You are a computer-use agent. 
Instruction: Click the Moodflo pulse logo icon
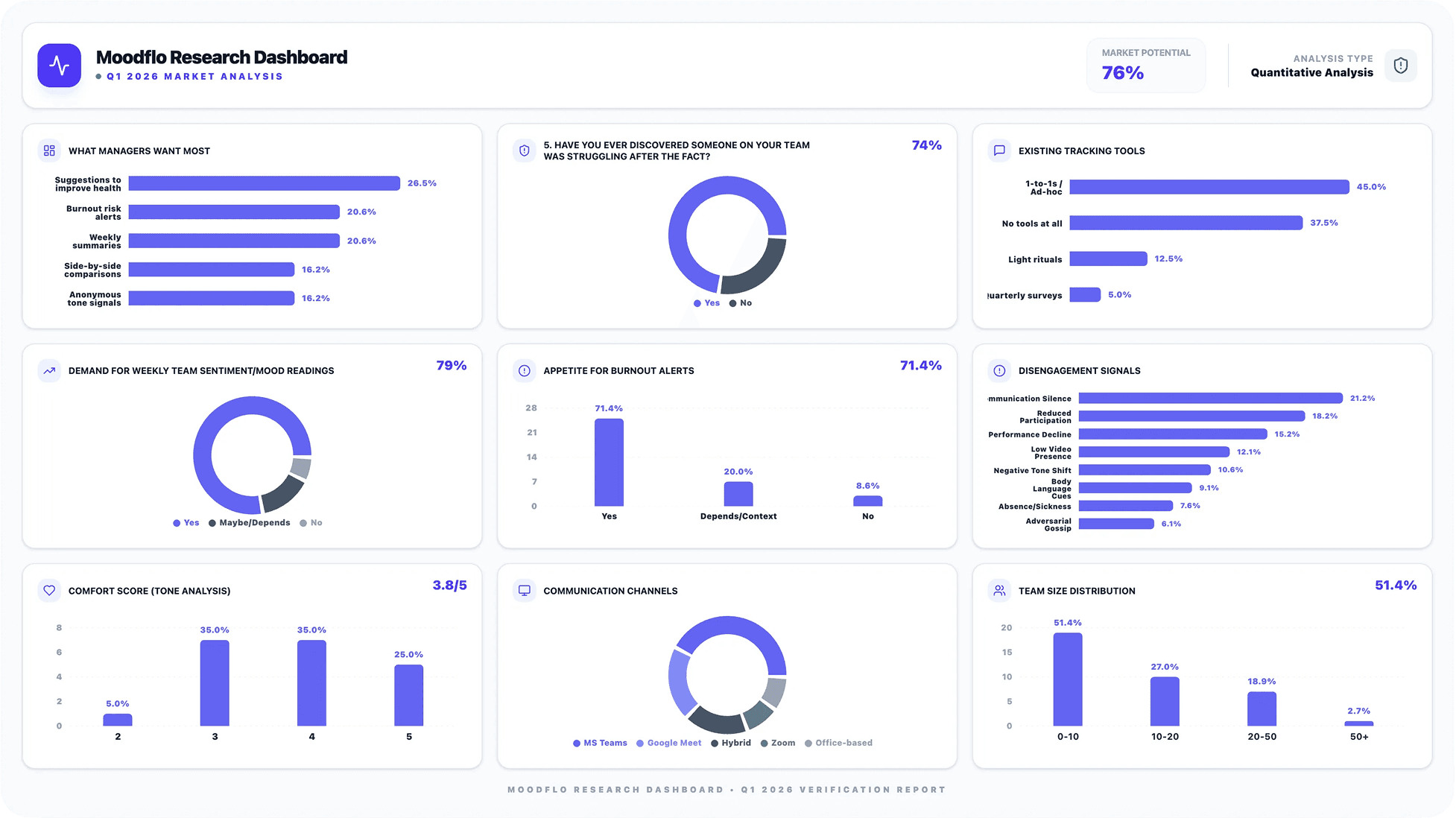pyautogui.click(x=59, y=66)
